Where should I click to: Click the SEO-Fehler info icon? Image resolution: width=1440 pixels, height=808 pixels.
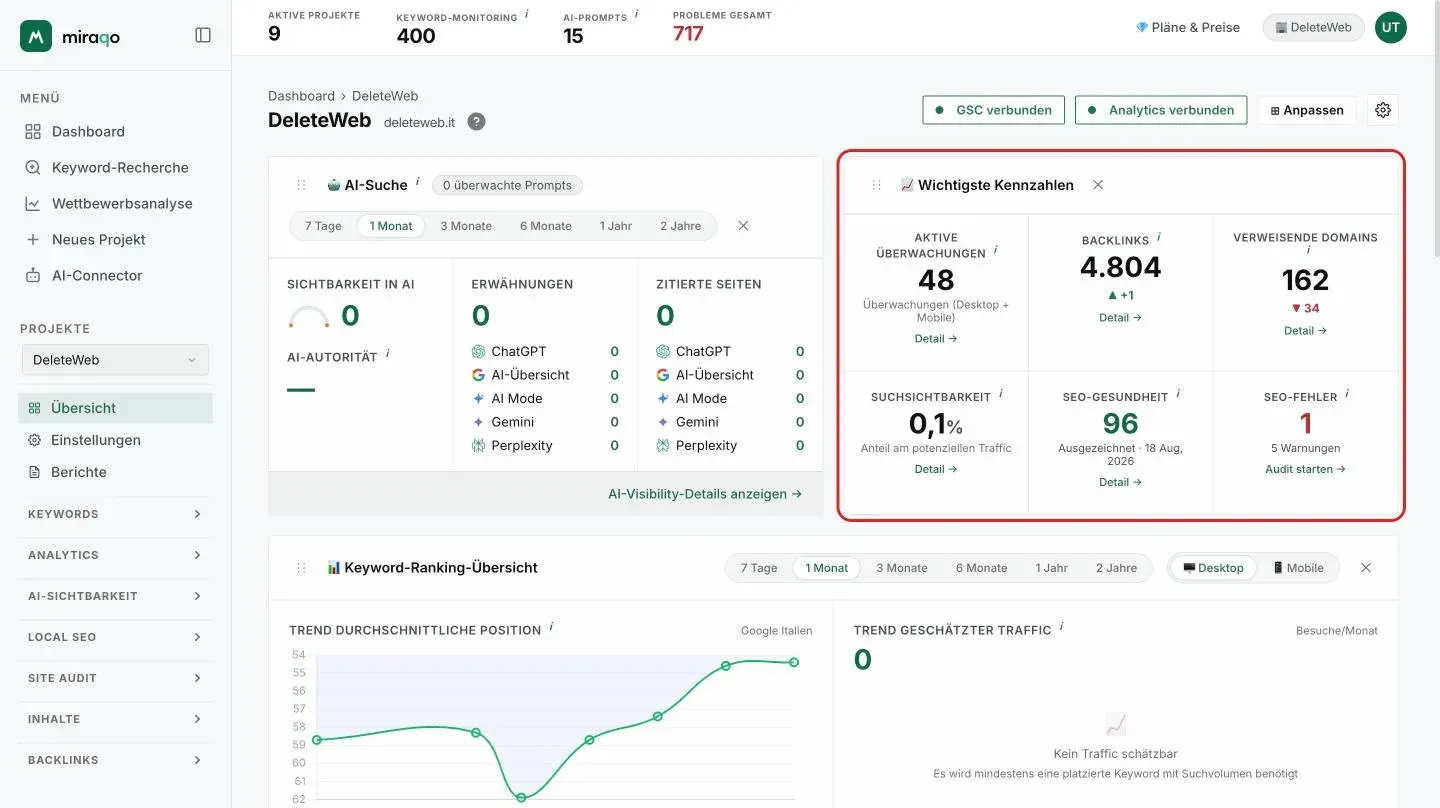(x=1347, y=394)
